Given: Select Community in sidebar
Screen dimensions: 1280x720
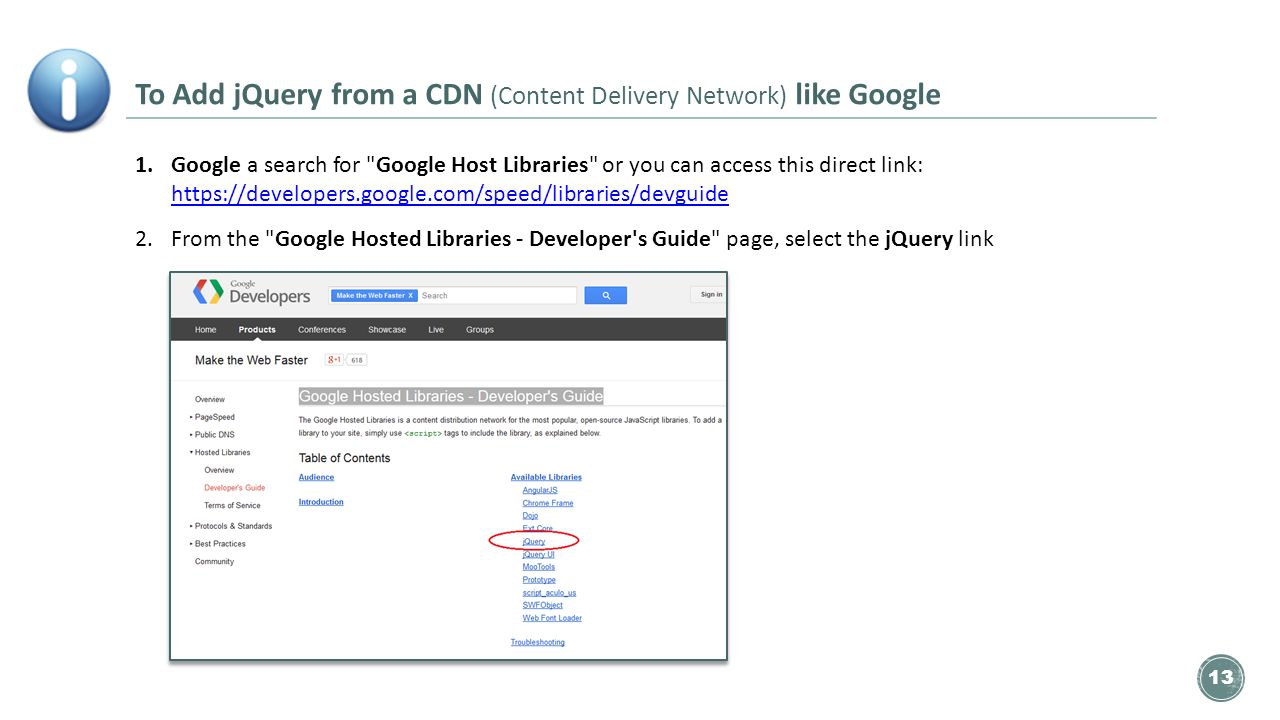Looking at the screenshot, I should click(x=214, y=562).
